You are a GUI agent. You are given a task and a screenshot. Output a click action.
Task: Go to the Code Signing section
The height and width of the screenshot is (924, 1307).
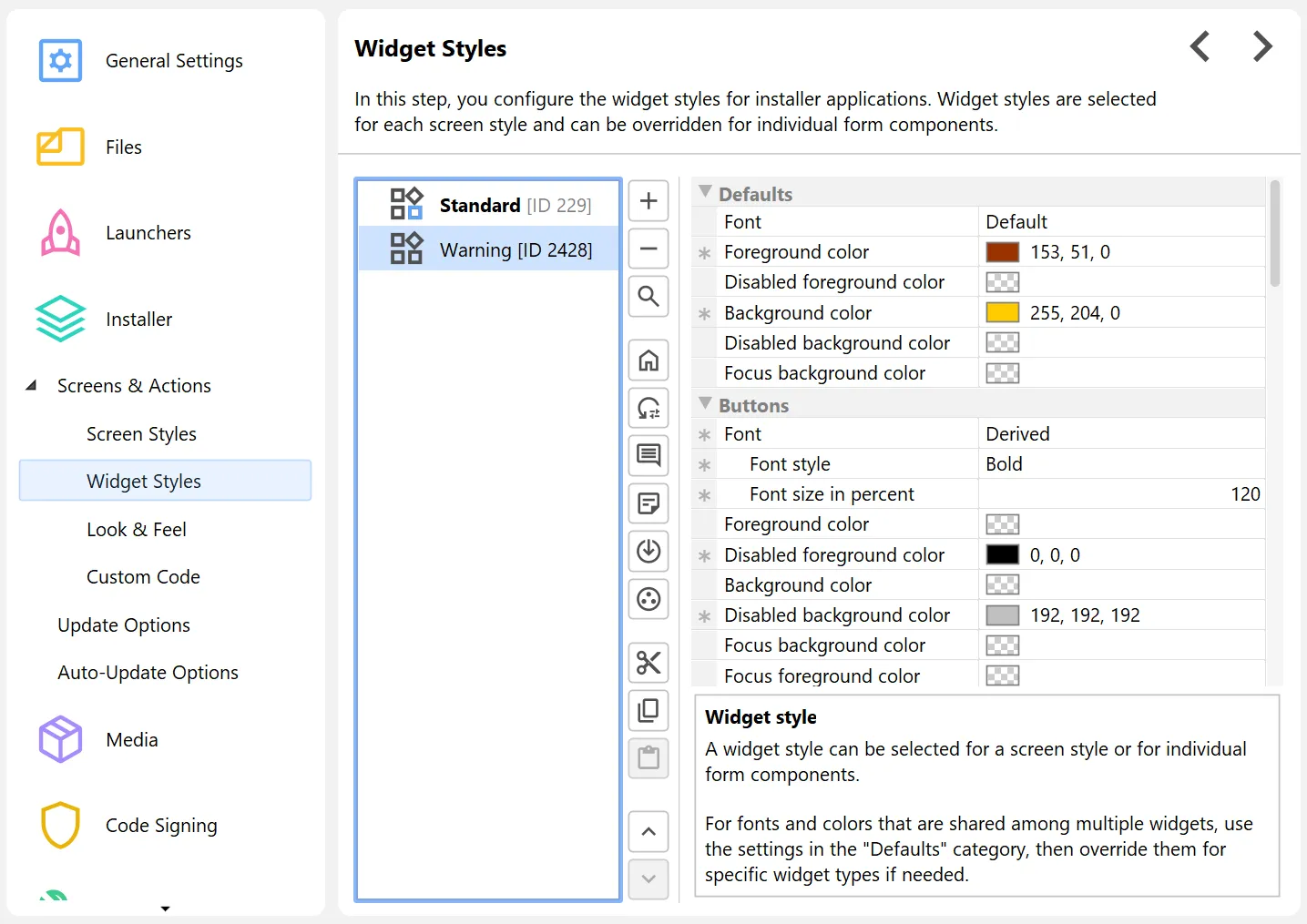coord(161,826)
